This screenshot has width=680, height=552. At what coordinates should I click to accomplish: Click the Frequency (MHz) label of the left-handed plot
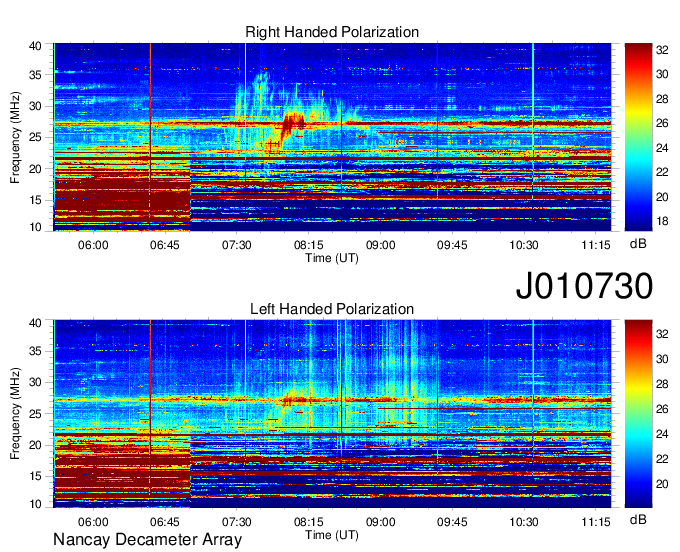pyautogui.click(x=15, y=414)
